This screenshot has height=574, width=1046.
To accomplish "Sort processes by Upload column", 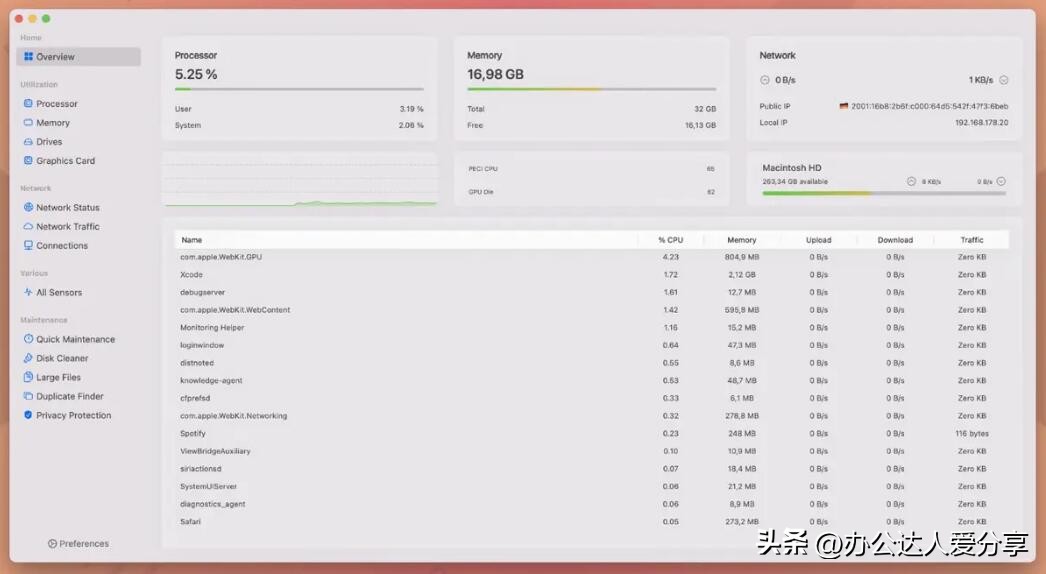I will (x=819, y=240).
